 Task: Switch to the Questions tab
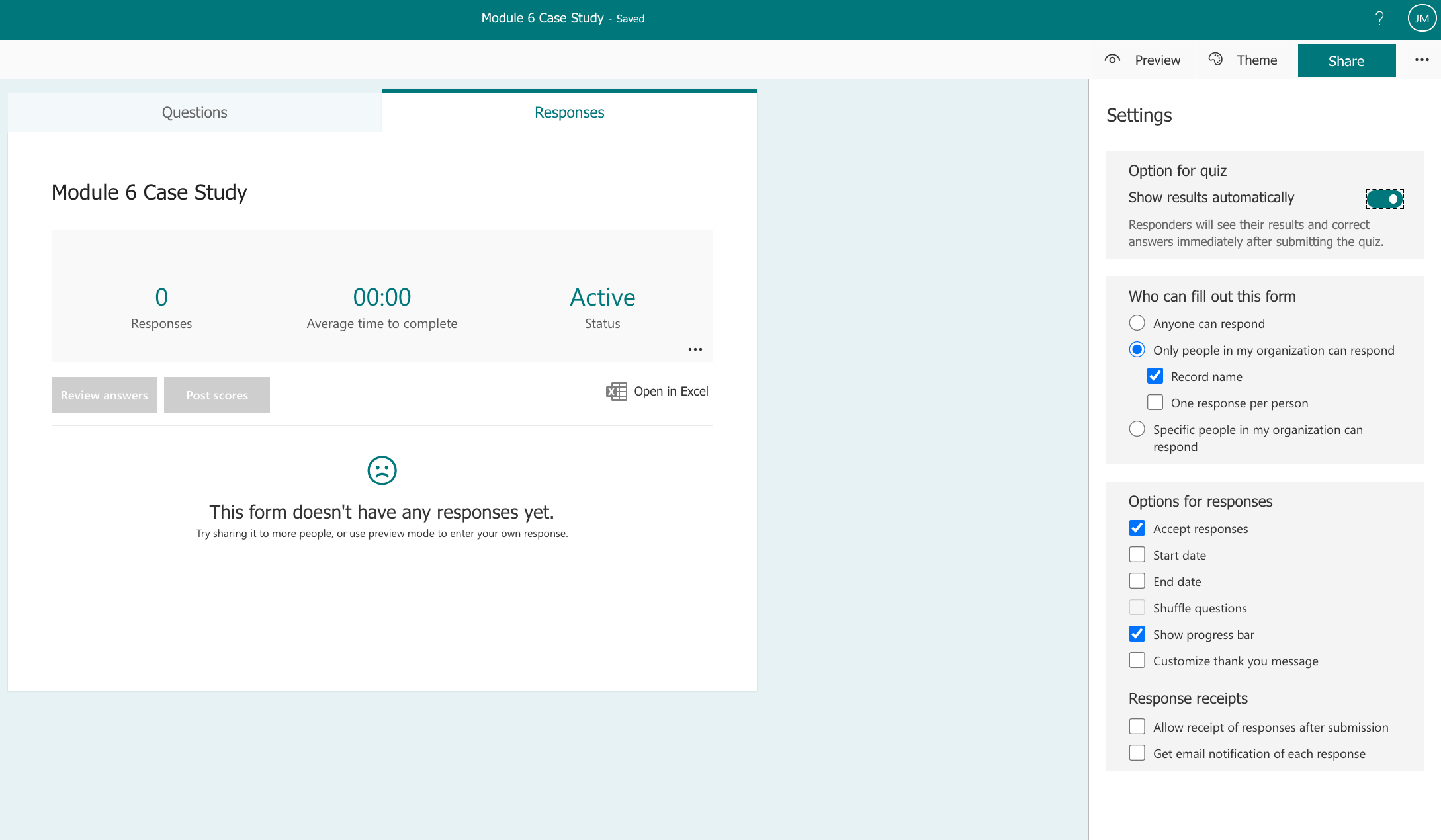pos(195,112)
